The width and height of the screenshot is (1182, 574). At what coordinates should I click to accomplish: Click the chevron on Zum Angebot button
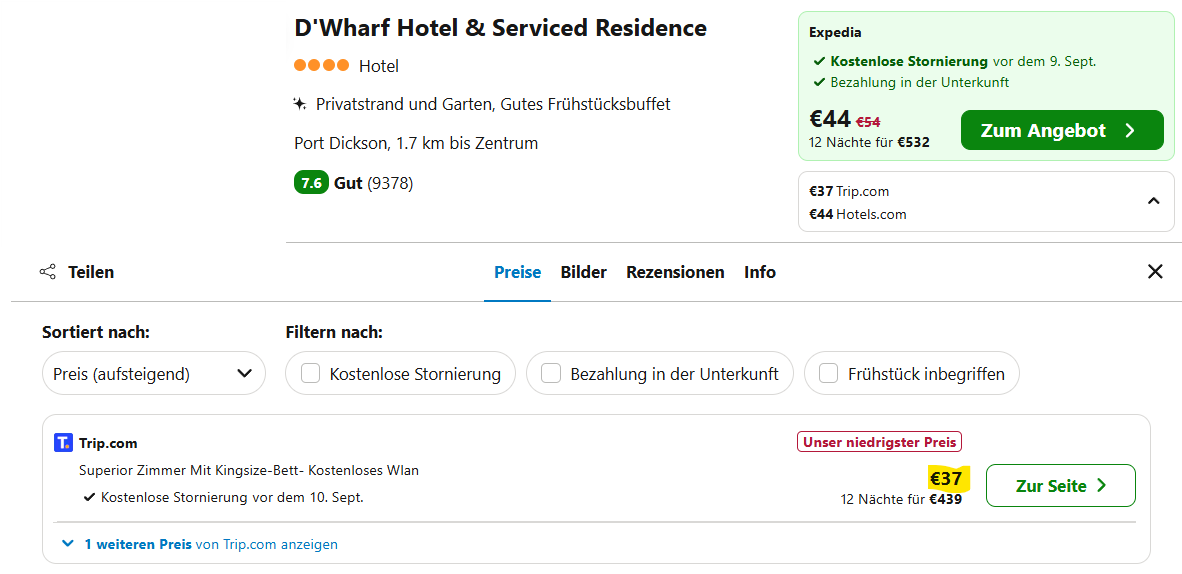(1130, 131)
